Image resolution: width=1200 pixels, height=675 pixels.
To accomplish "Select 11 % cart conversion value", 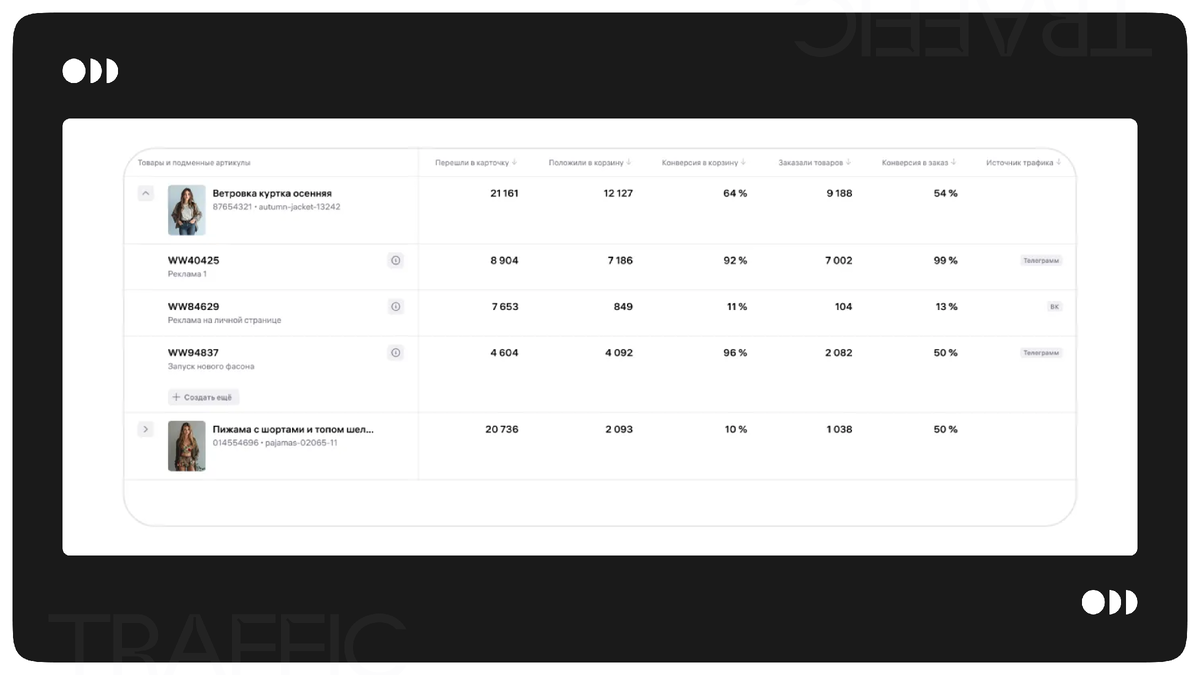I will click(x=736, y=306).
